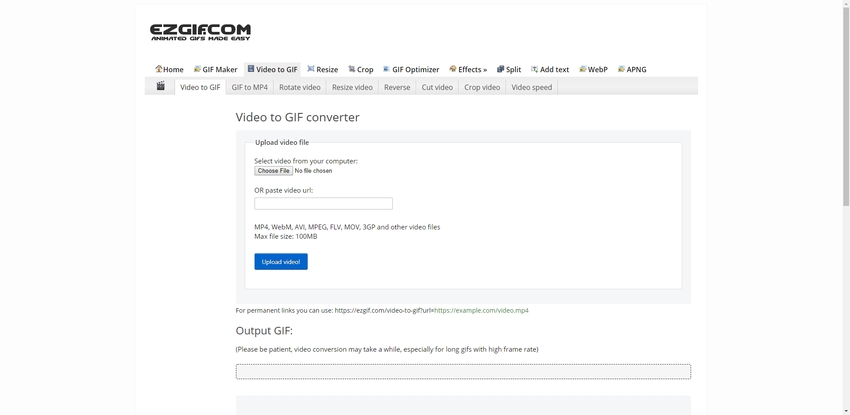Open the example.com/video.mp4 link
This screenshot has width=850, height=415.
coord(481,310)
